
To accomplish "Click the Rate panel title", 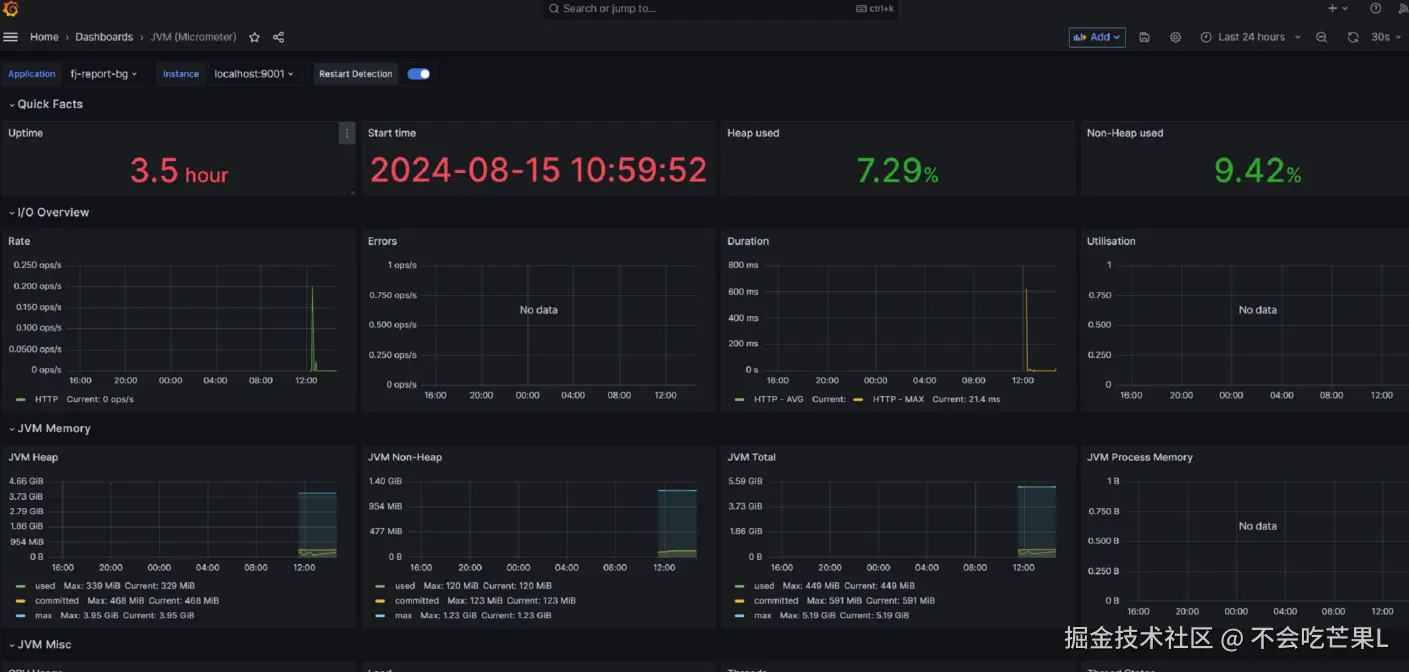I will (x=19, y=241).
